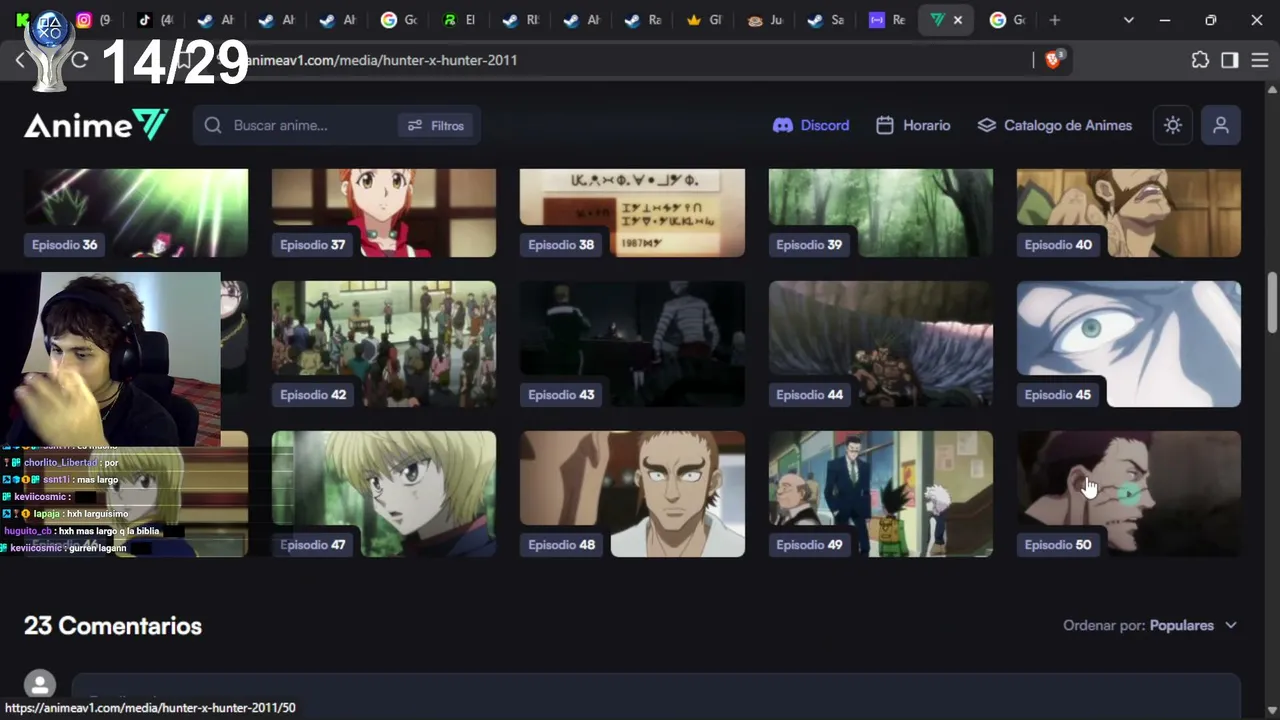Switch to the tab labeled Ju
1280x720 pixels.
click(765, 20)
